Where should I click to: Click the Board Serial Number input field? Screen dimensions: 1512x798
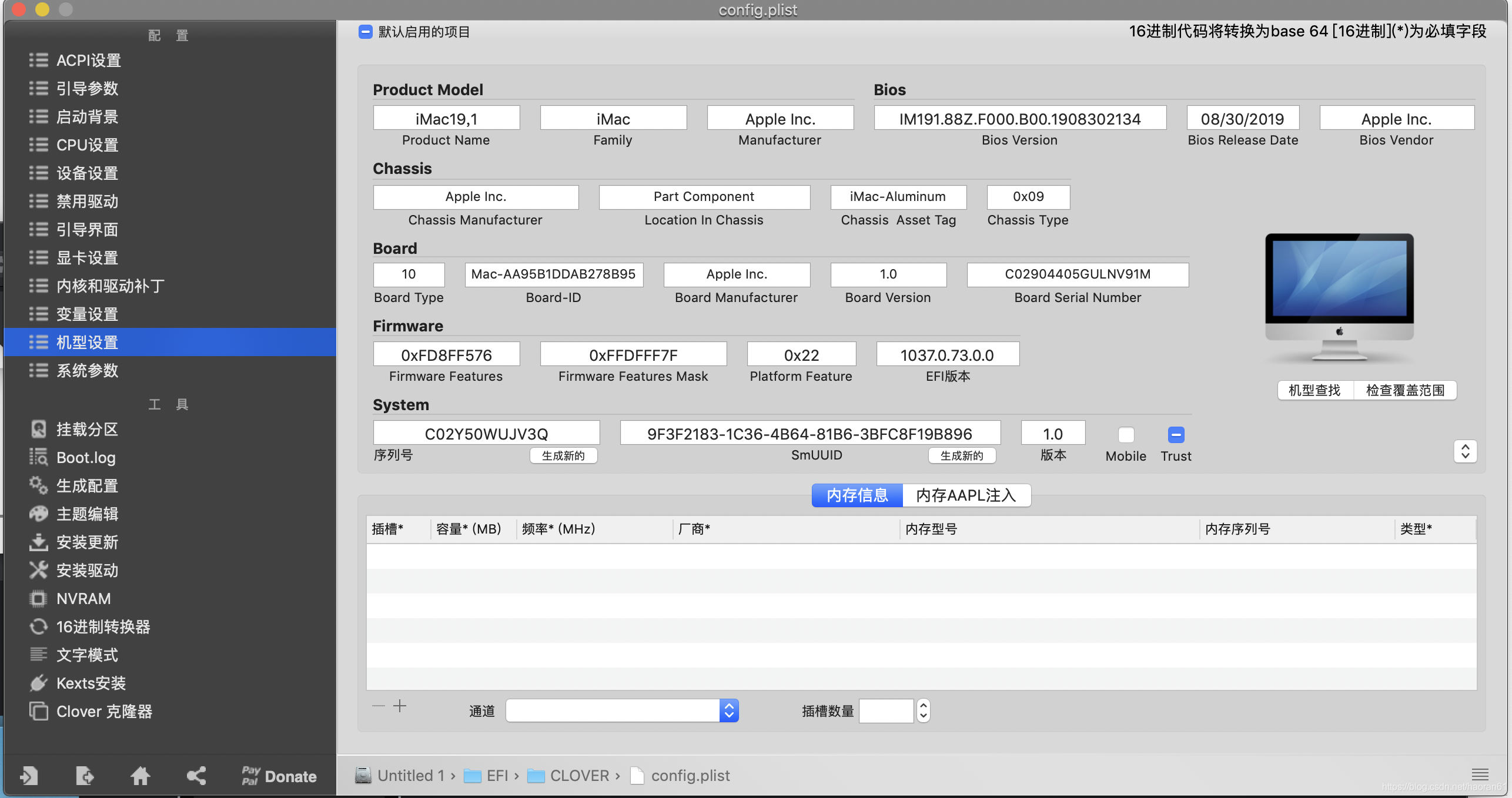(1077, 274)
